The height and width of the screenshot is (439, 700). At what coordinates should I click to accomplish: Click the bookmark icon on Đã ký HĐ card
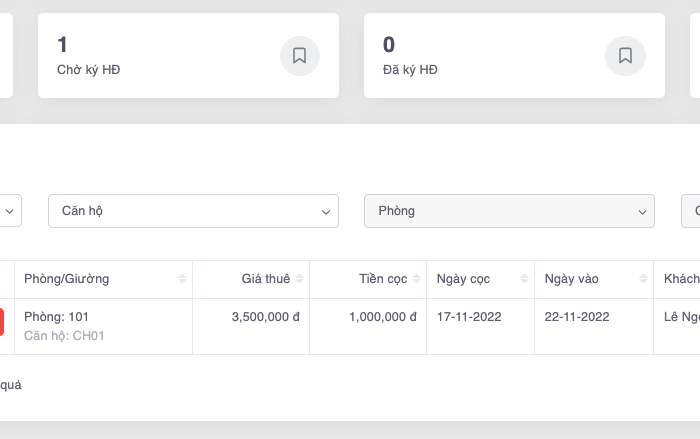(x=625, y=56)
